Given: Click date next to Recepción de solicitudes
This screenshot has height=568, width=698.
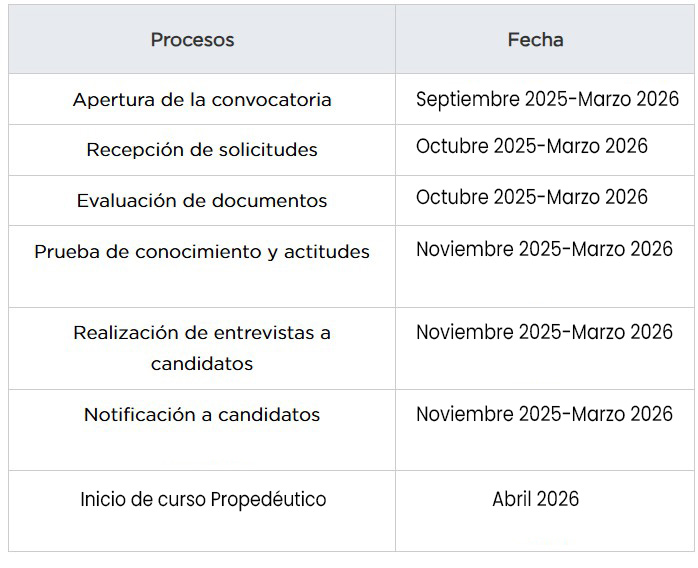Looking at the screenshot, I should 544,150.
